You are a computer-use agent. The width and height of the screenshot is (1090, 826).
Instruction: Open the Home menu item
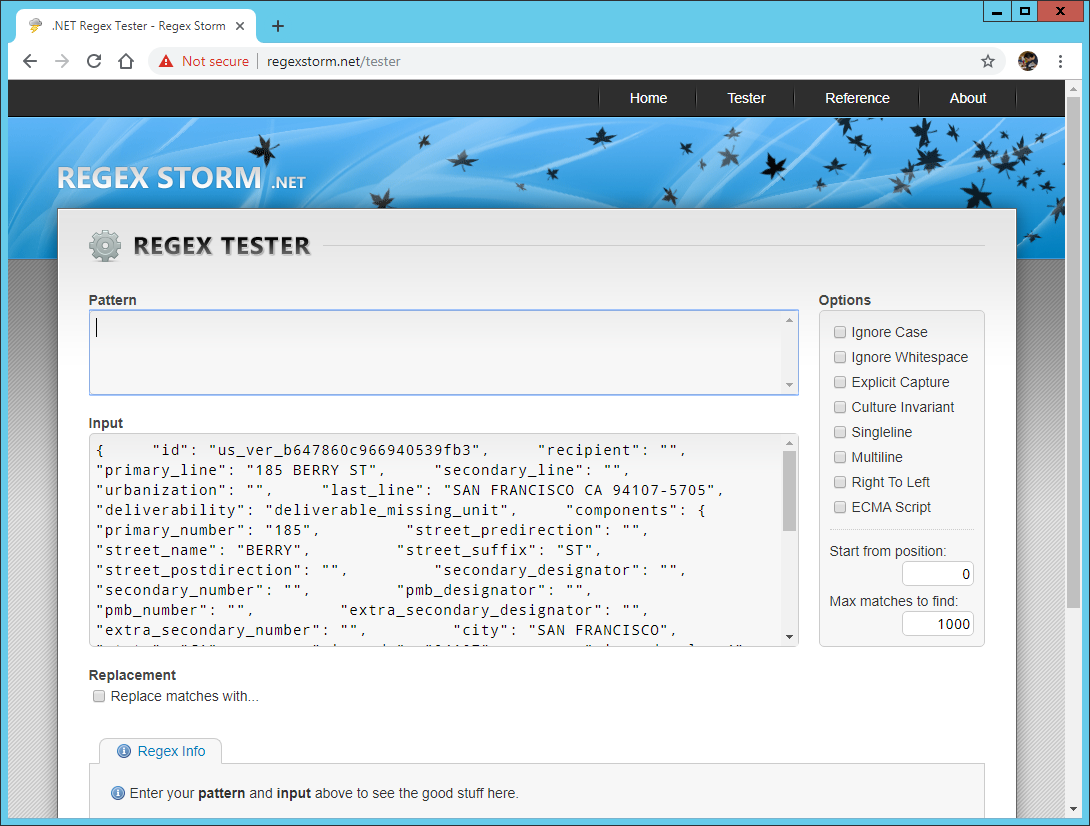(x=648, y=98)
